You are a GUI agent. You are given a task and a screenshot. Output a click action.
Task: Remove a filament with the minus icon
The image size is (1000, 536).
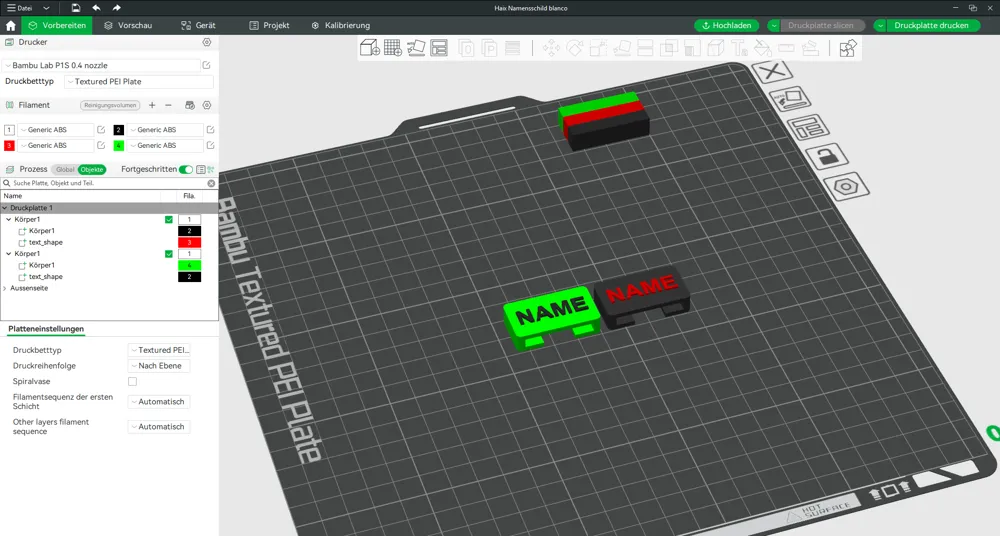point(168,105)
